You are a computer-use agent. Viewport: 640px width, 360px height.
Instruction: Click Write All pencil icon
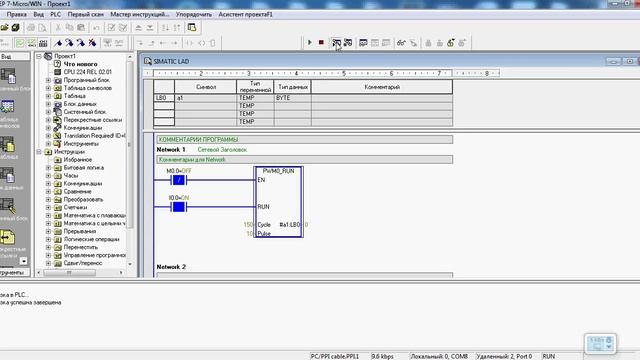tap(413, 42)
